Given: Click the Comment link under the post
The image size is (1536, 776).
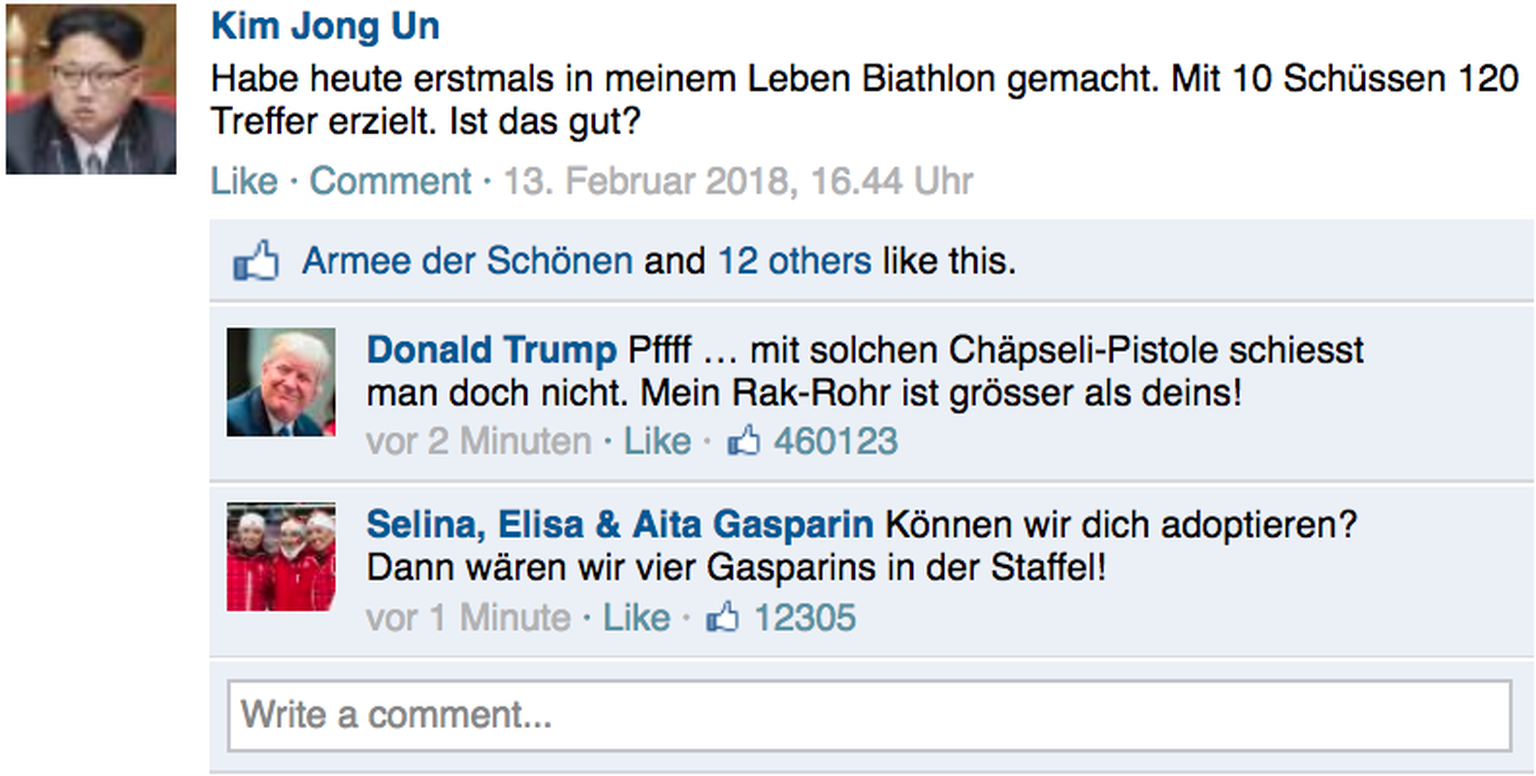Looking at the screenshot, I should click(390, 181).
